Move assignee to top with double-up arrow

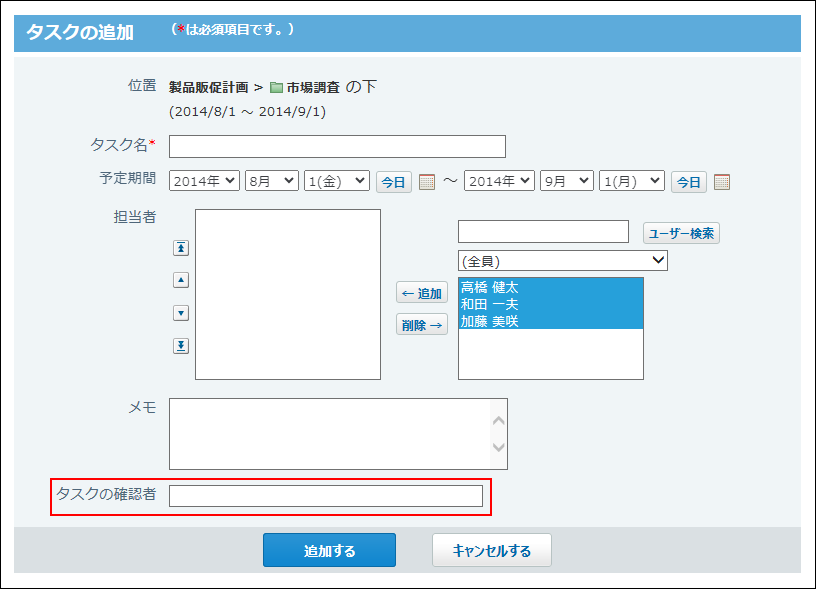point(181,248)
